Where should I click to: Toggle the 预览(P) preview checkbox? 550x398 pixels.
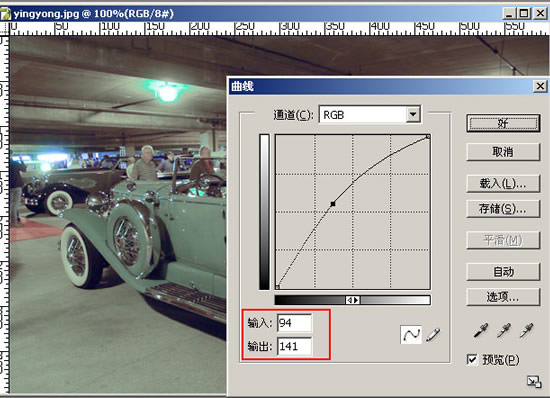472,359
